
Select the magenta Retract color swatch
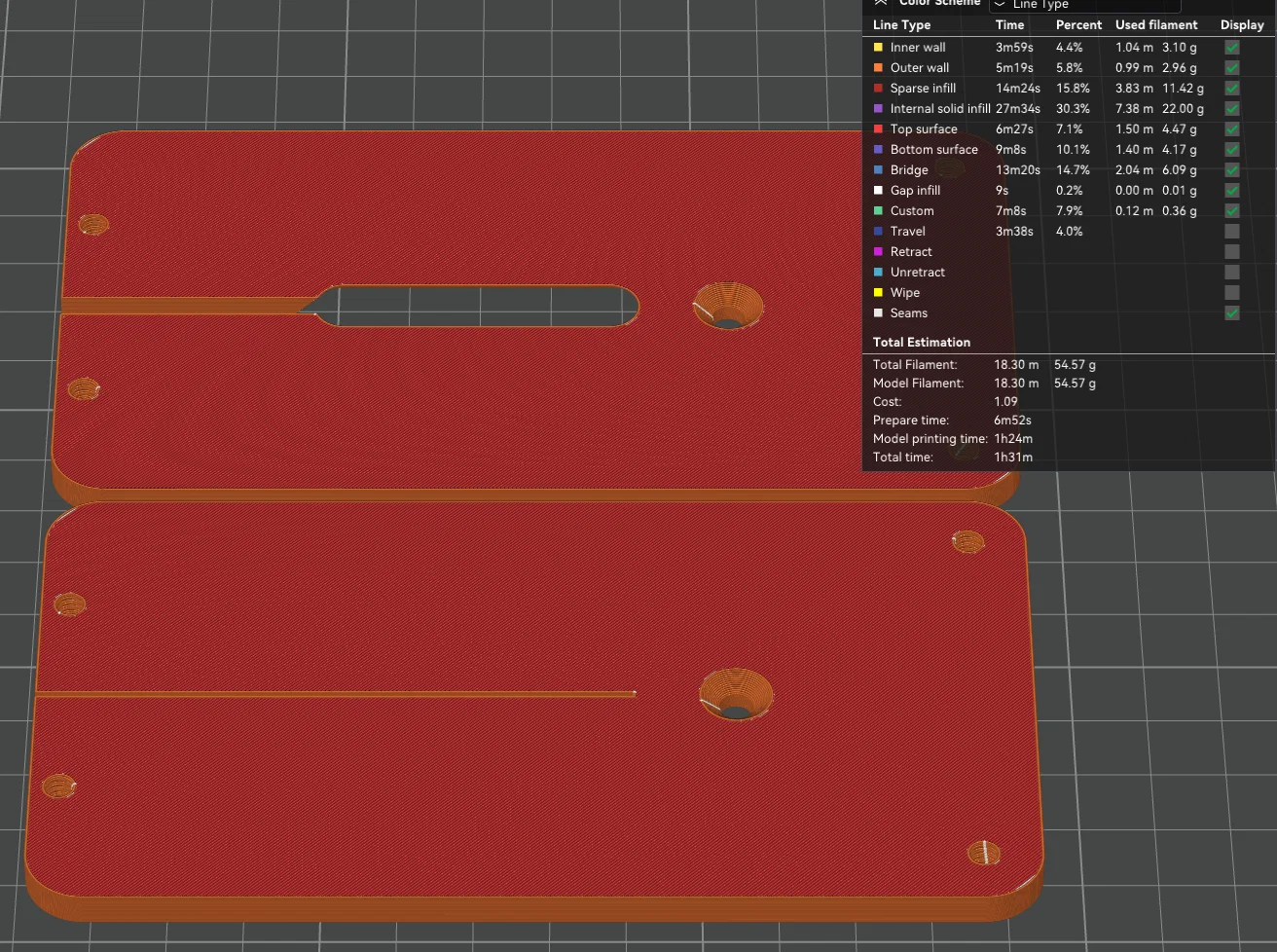[878, 251]
